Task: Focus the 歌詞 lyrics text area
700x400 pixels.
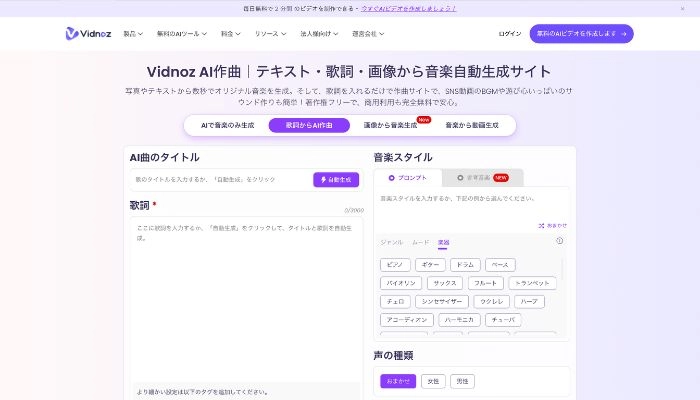Action: [246, 299]
